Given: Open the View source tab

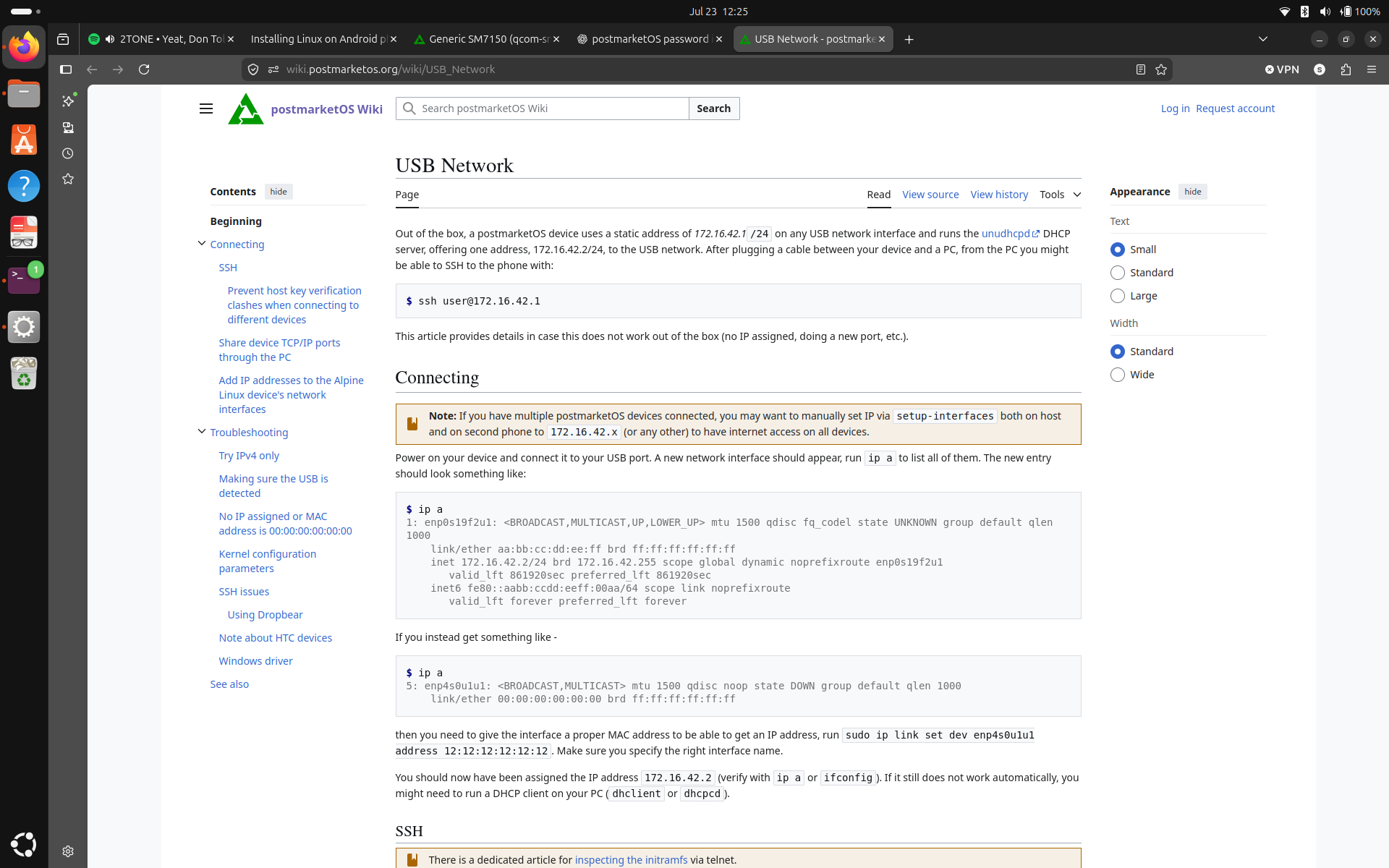Looking at the screenshot, I should 930,195.
